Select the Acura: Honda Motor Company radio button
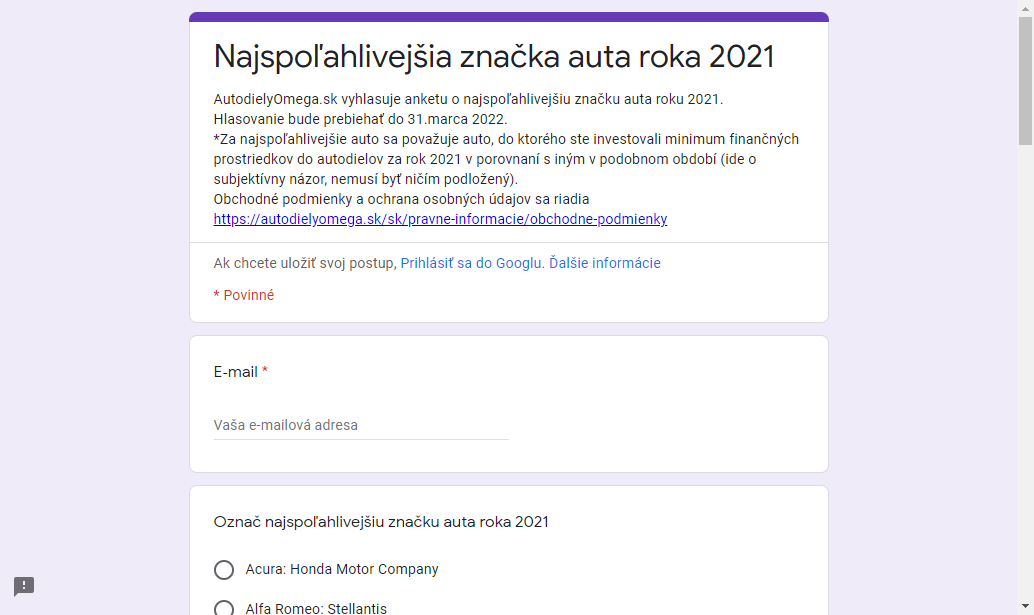The image size is (1034, 615). tap(224, 570)
